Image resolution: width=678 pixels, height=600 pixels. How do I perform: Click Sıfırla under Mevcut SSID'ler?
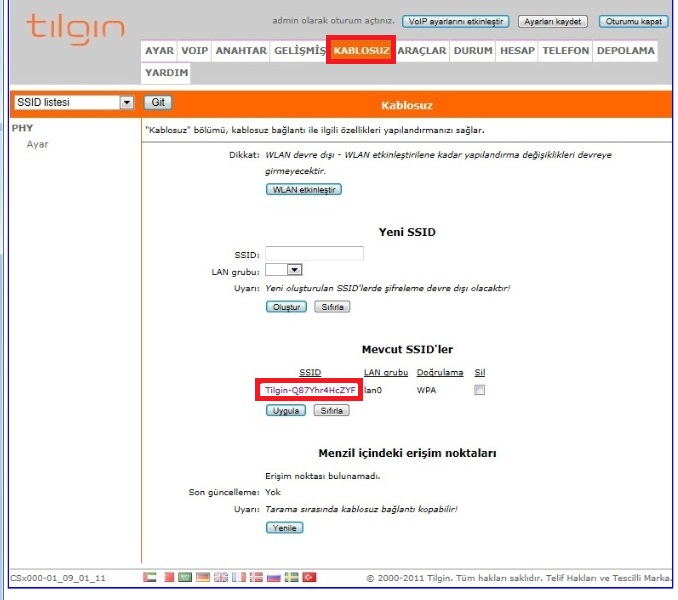point(332,410)
